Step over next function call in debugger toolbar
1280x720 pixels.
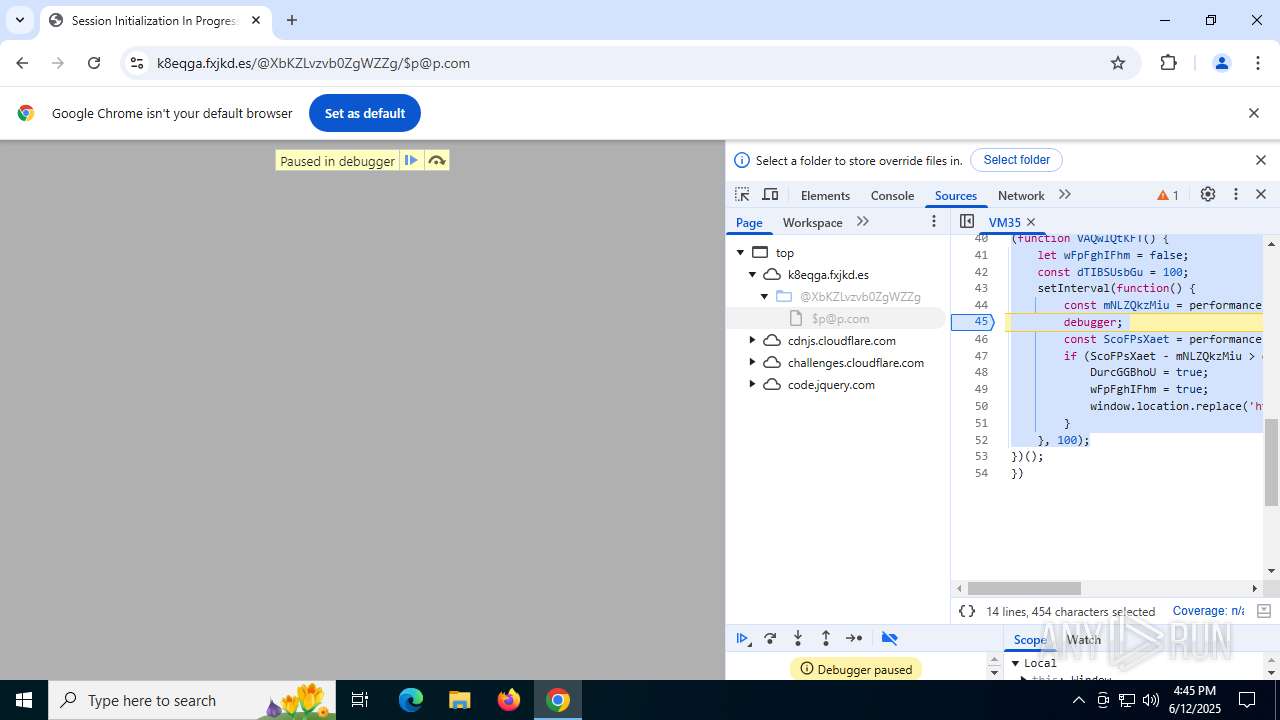(x=770, y=638)
